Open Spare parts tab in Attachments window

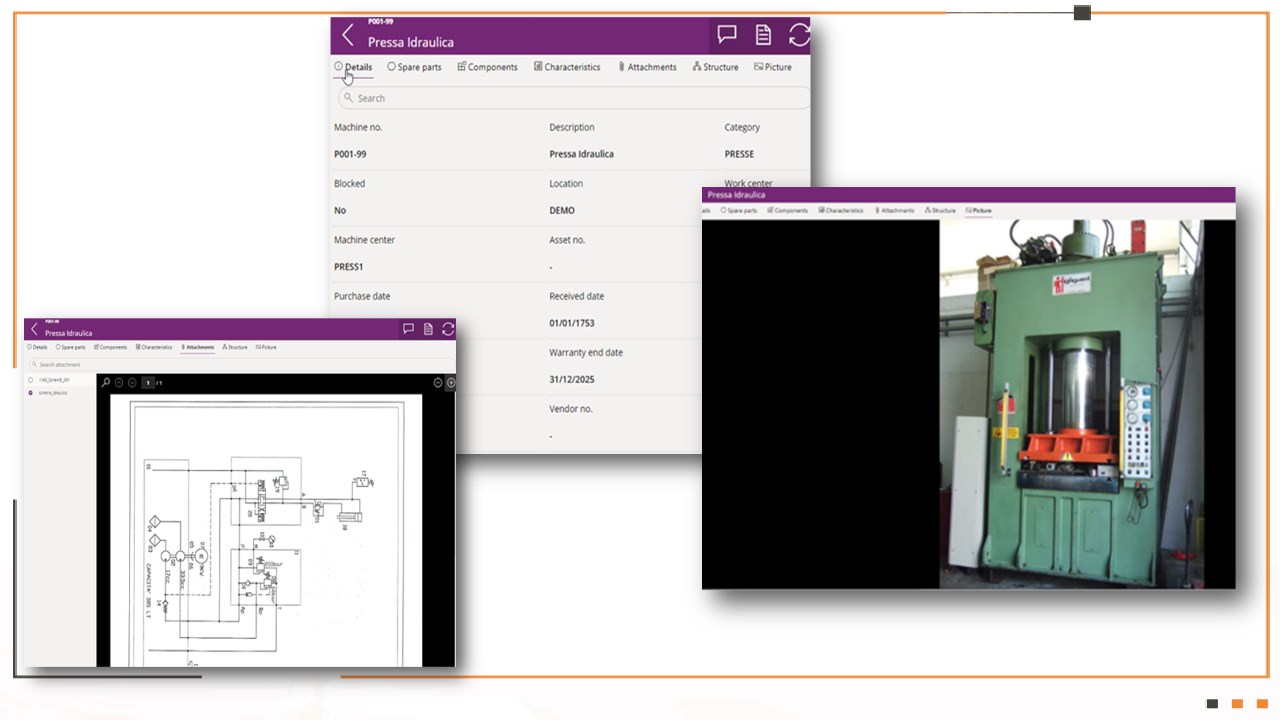71,347
